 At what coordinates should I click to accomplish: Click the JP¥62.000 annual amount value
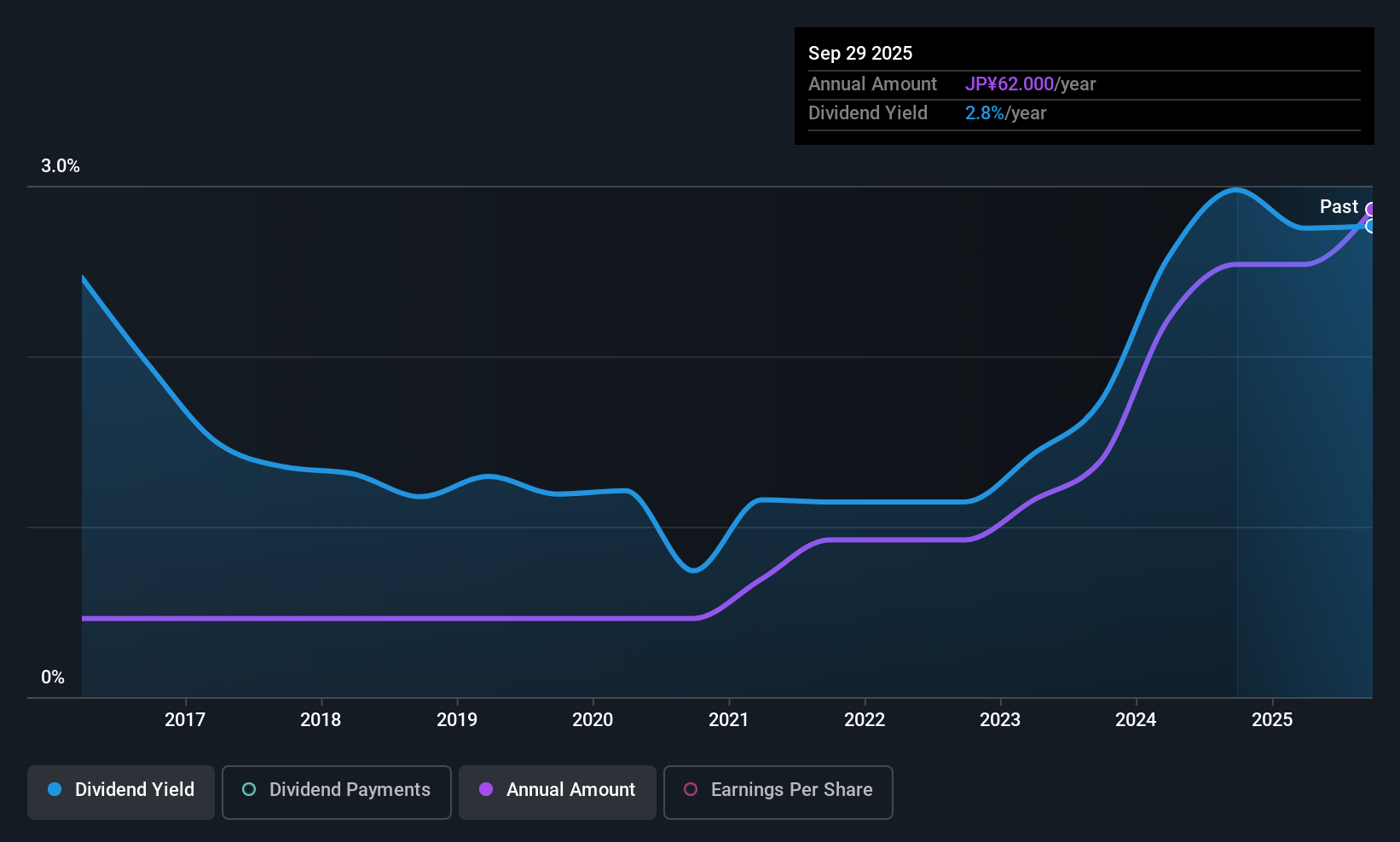tap(1009, 84)
